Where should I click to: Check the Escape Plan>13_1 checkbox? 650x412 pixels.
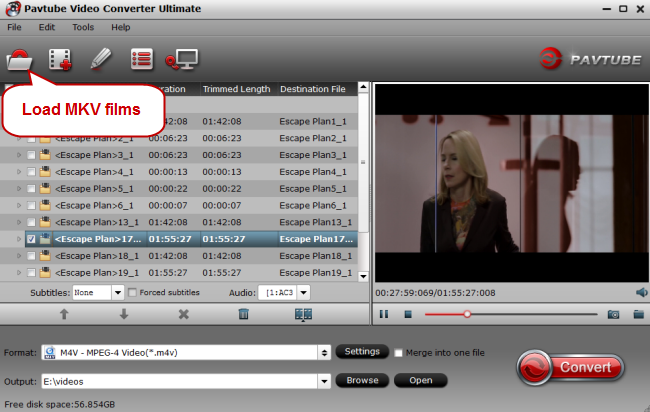(x=31, y=222)
